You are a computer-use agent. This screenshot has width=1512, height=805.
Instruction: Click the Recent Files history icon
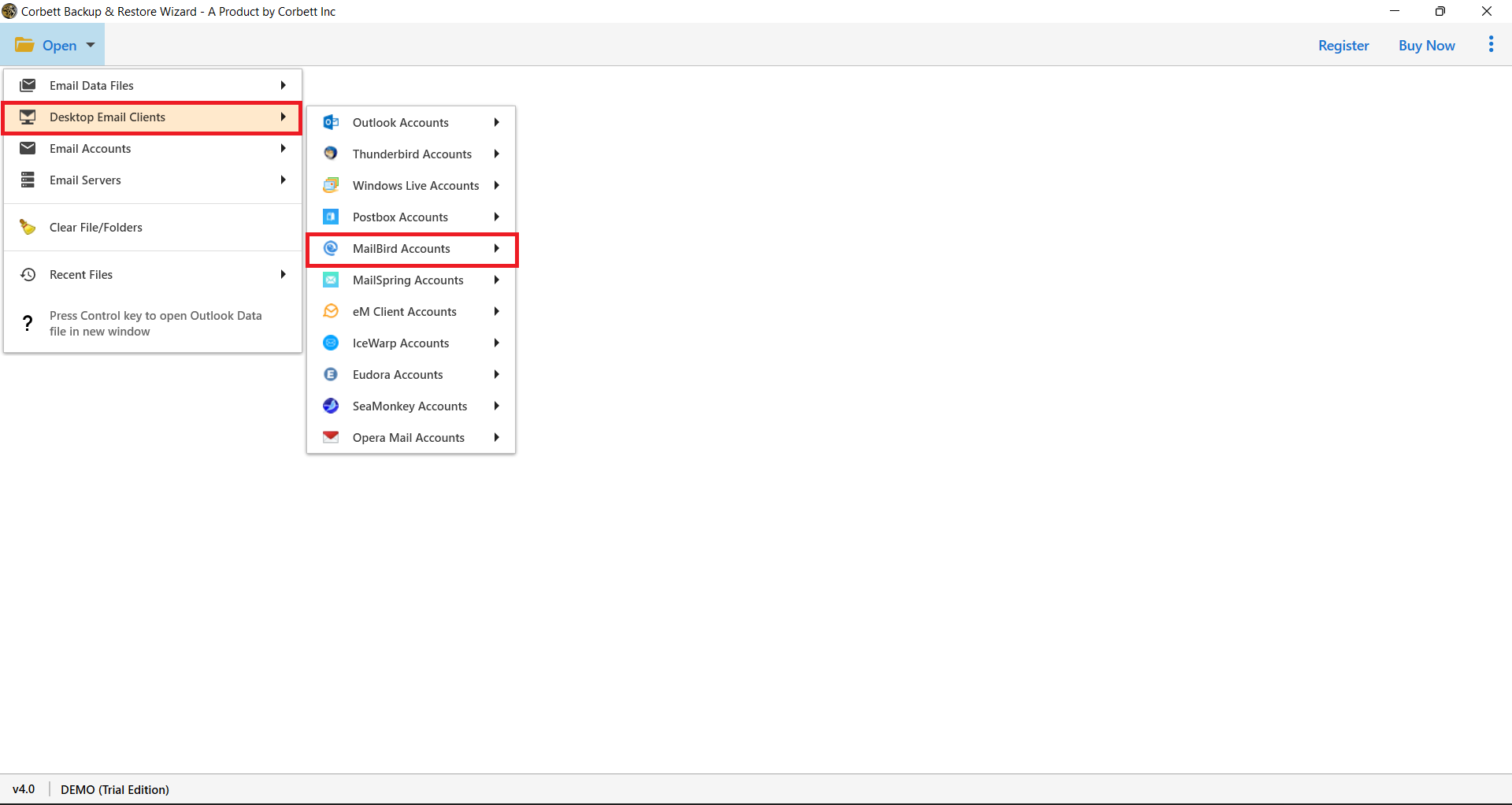[28, 274]
